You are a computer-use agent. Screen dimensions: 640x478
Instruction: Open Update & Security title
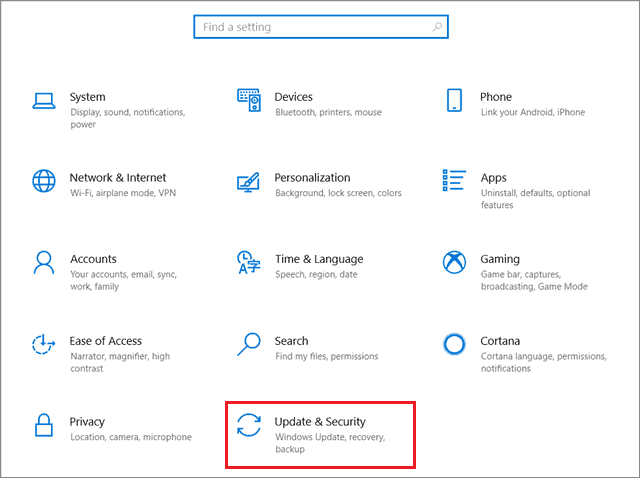(320, 422)
